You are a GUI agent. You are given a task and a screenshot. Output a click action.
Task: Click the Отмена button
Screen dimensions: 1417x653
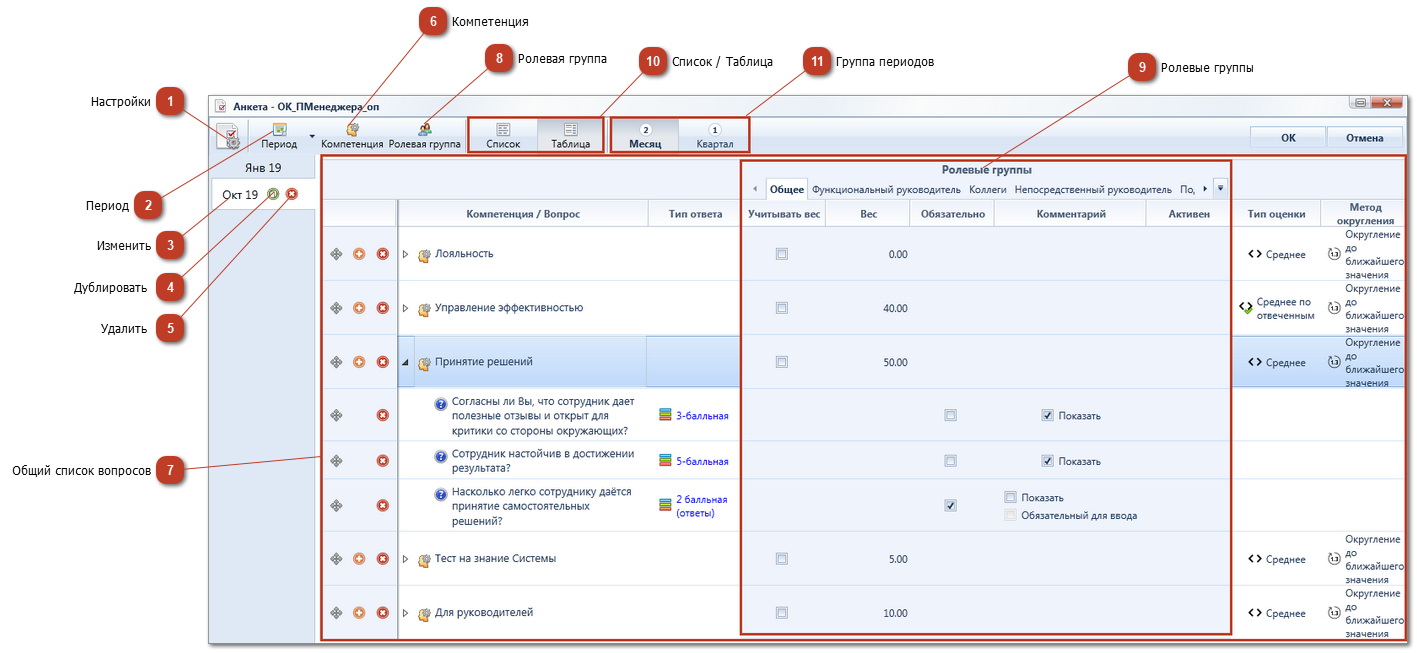pyautogui.click(x=1364, y=138)
